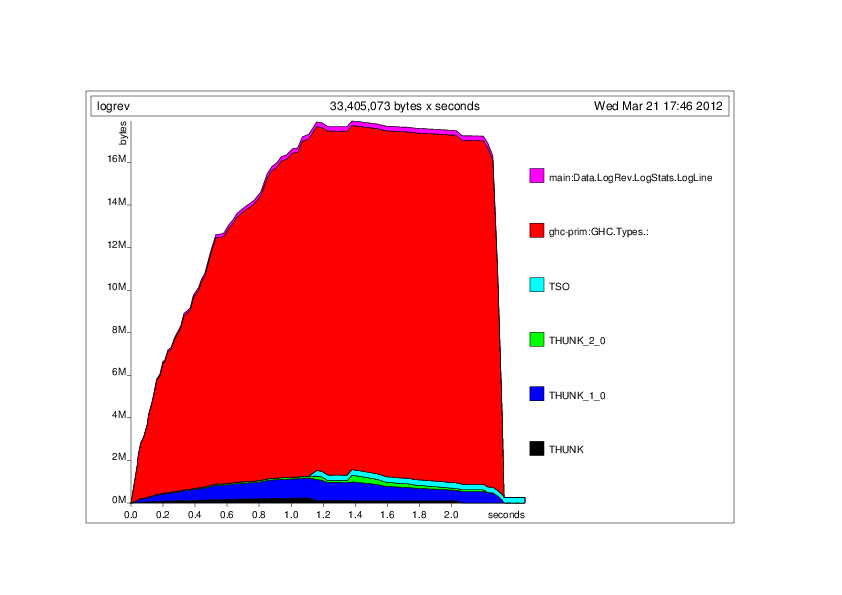Select legend label ghc-prim:GHC.Types.:
This screenshot has height=595, width=842.
pos(599,232)
